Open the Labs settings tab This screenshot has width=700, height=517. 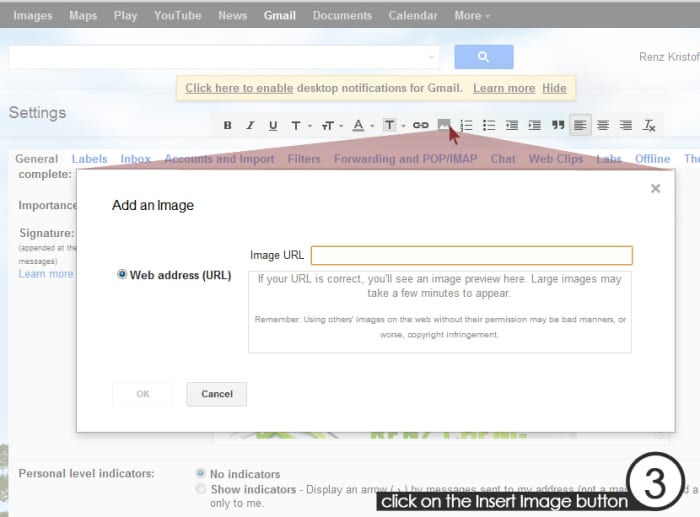click(x=609, y=159)
